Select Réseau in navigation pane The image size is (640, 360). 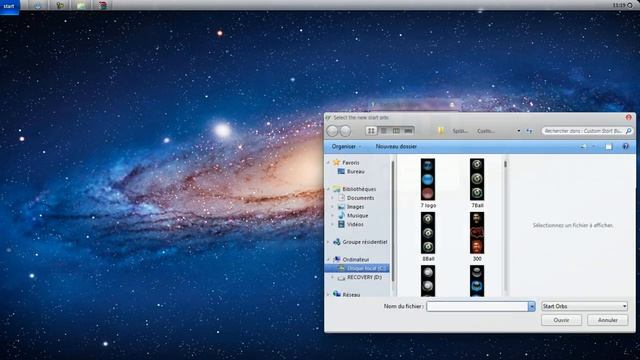pos(351,295)
